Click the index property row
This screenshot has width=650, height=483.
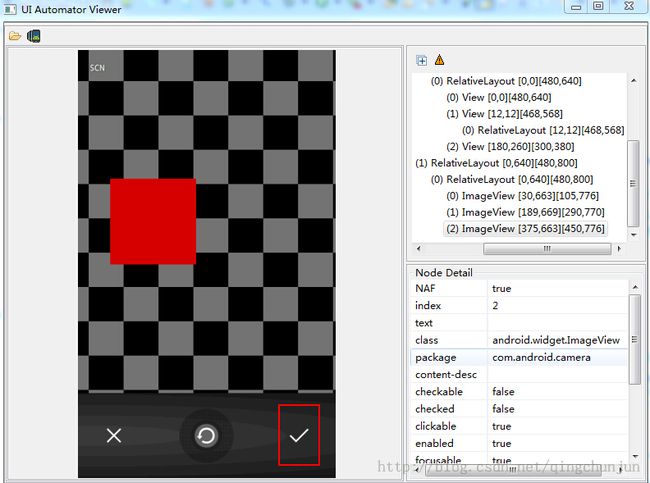coord(519,306)
